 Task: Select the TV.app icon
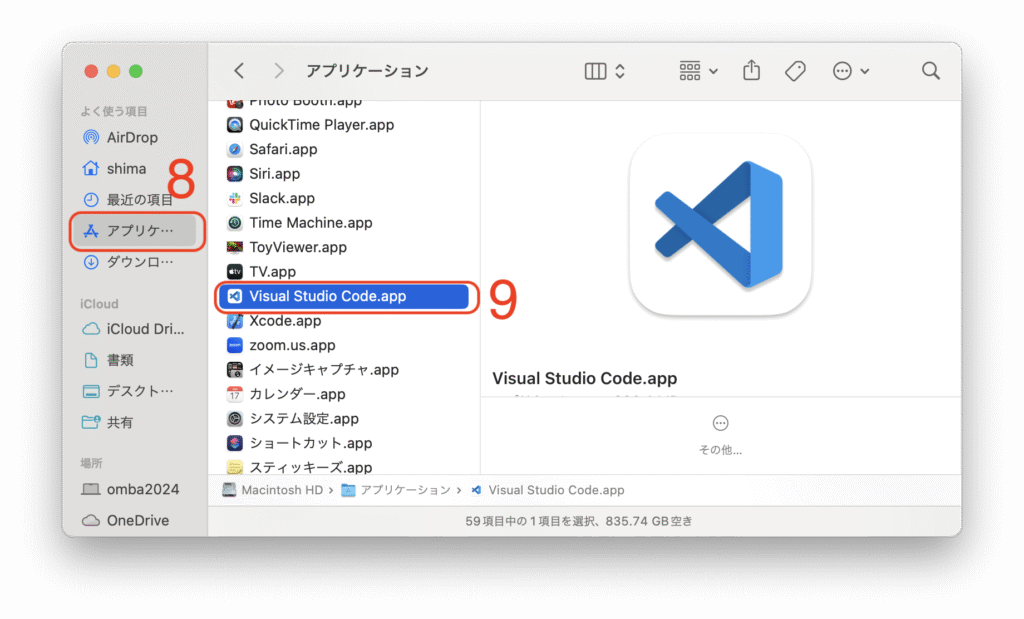click(234, 272)
